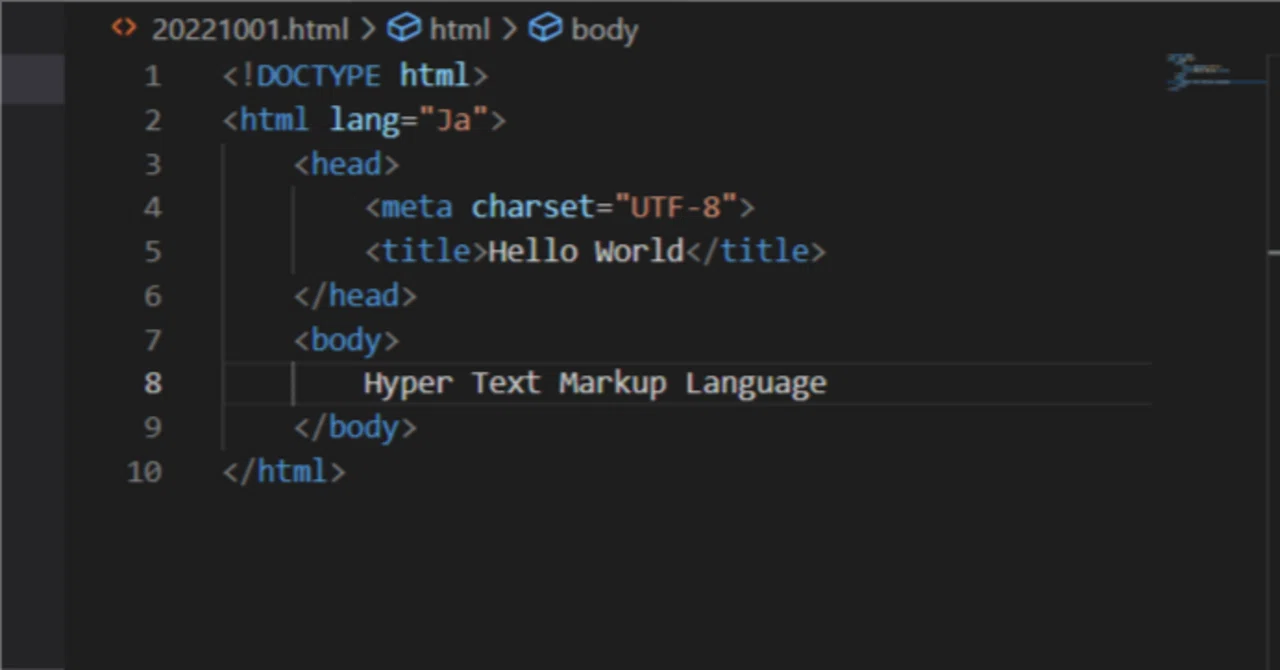This screenshot has width=1280, height=670.
Task: Click the html symbol cube icon
Action: (x=403, y=29)
